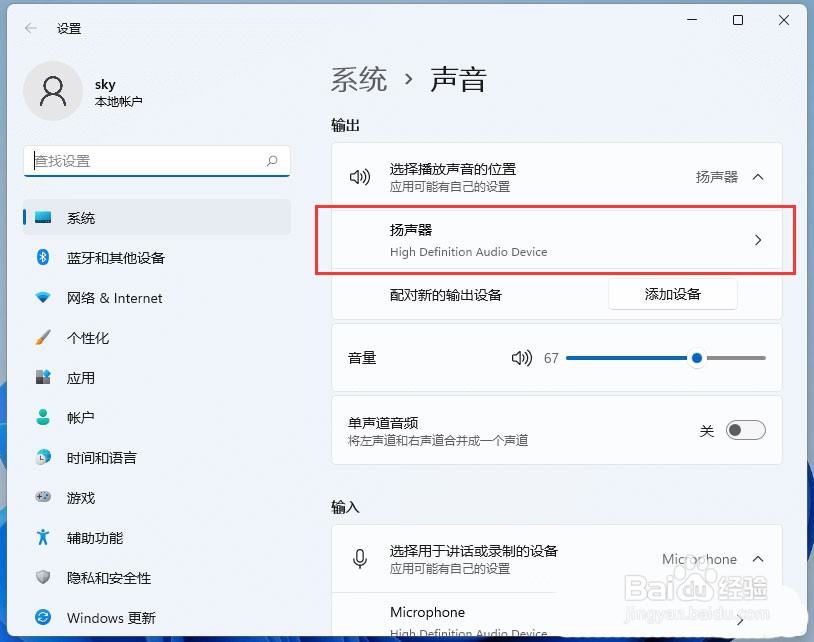Viewport: 814px width, 642px height.
Task: Click the search magnifier icon
Action: pyautogui.click(x=272, y=161)
